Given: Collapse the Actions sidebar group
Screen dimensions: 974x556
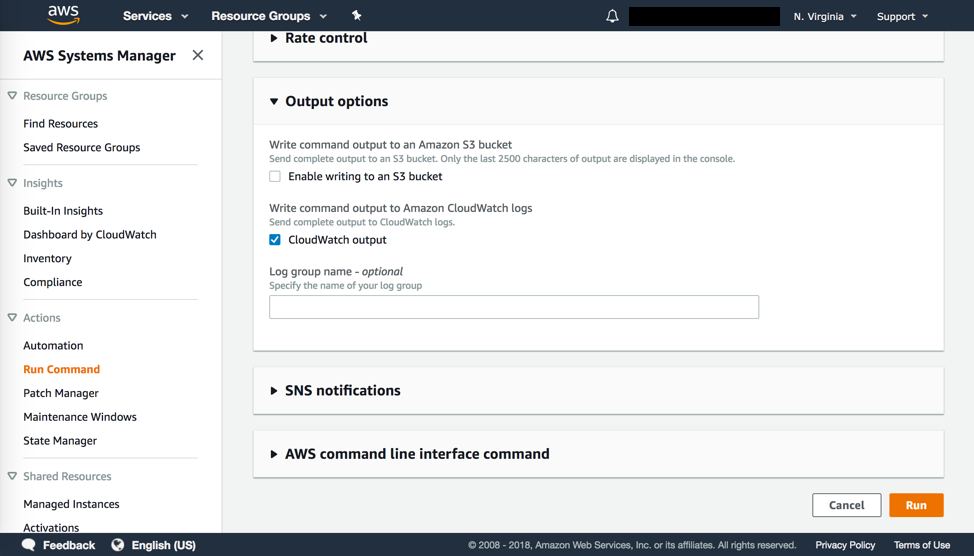Looking at the screenshot, I should (x=12, y=317).
